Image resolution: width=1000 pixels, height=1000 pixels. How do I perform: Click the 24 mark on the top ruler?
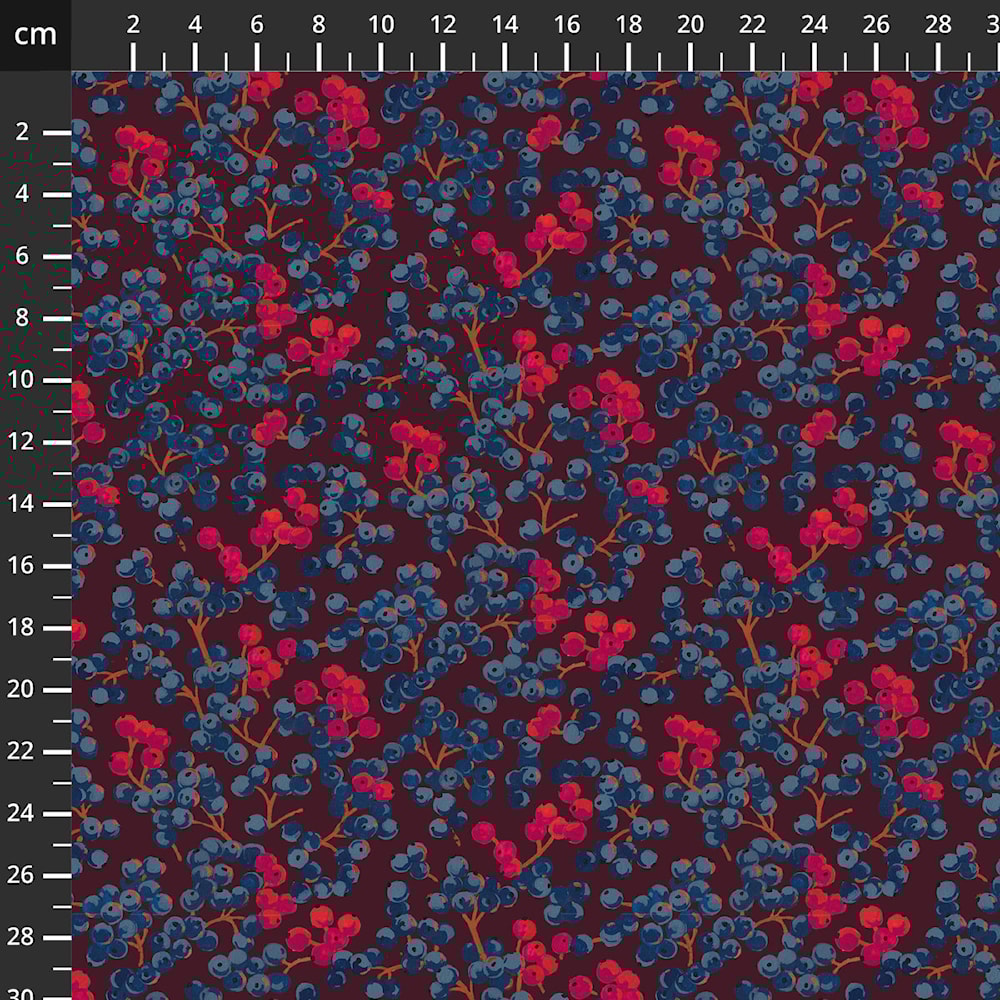tap(815, 27)
